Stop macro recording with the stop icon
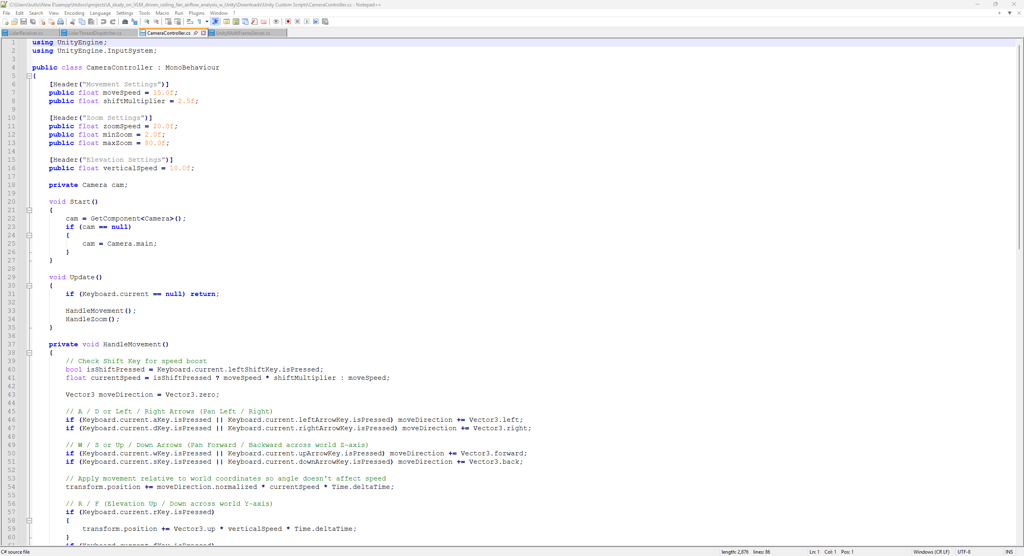 tap(297, 22)
